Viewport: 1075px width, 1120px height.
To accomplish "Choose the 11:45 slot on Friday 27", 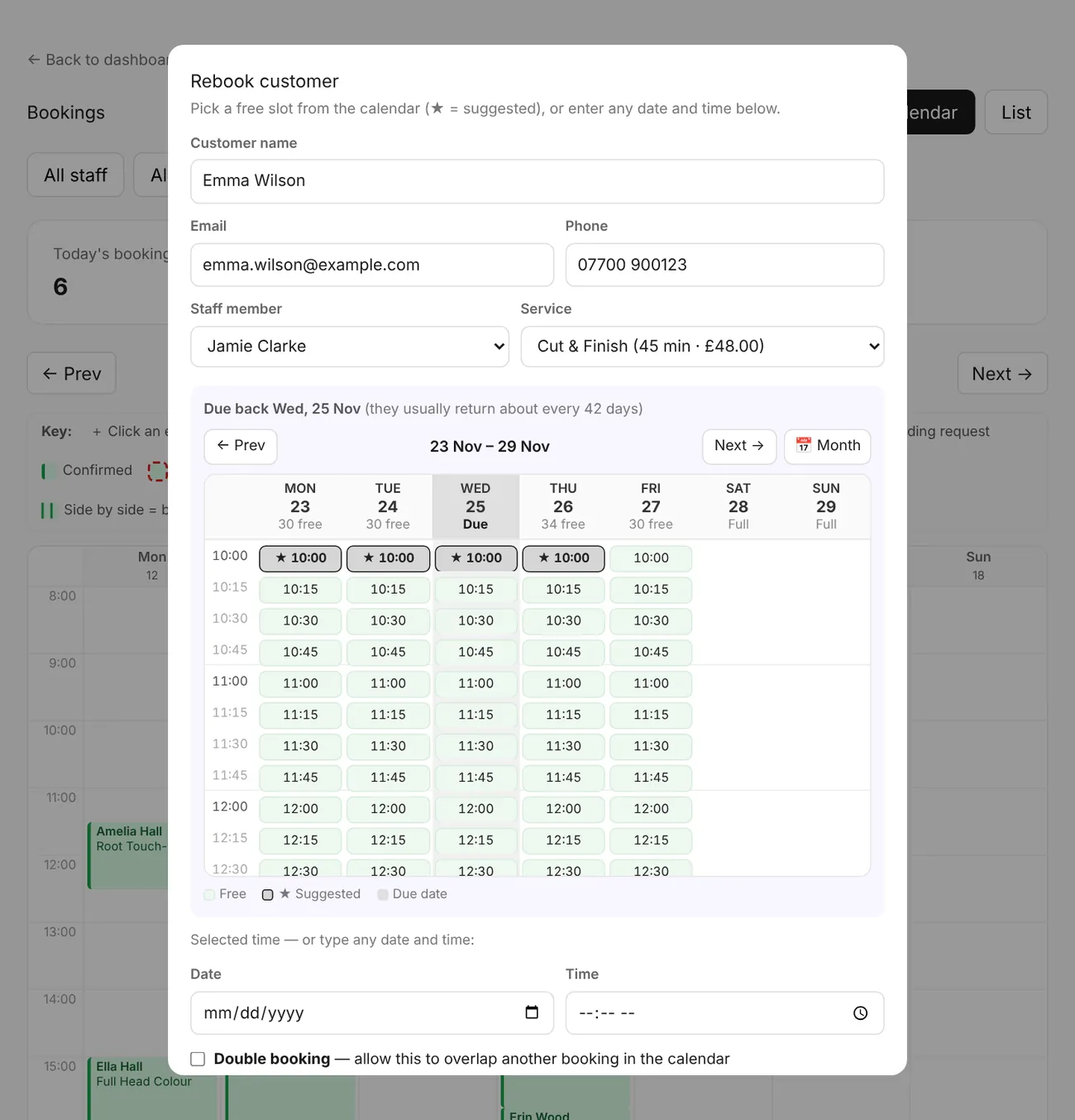I will point(651,778).
